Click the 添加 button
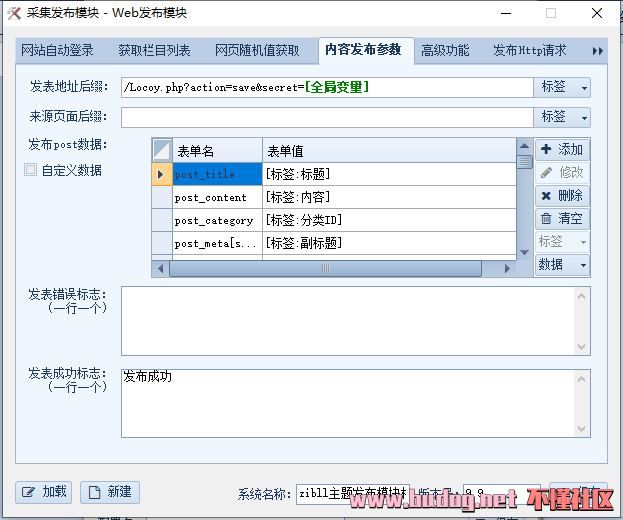The image size is (623, 520). coord(562,149)
